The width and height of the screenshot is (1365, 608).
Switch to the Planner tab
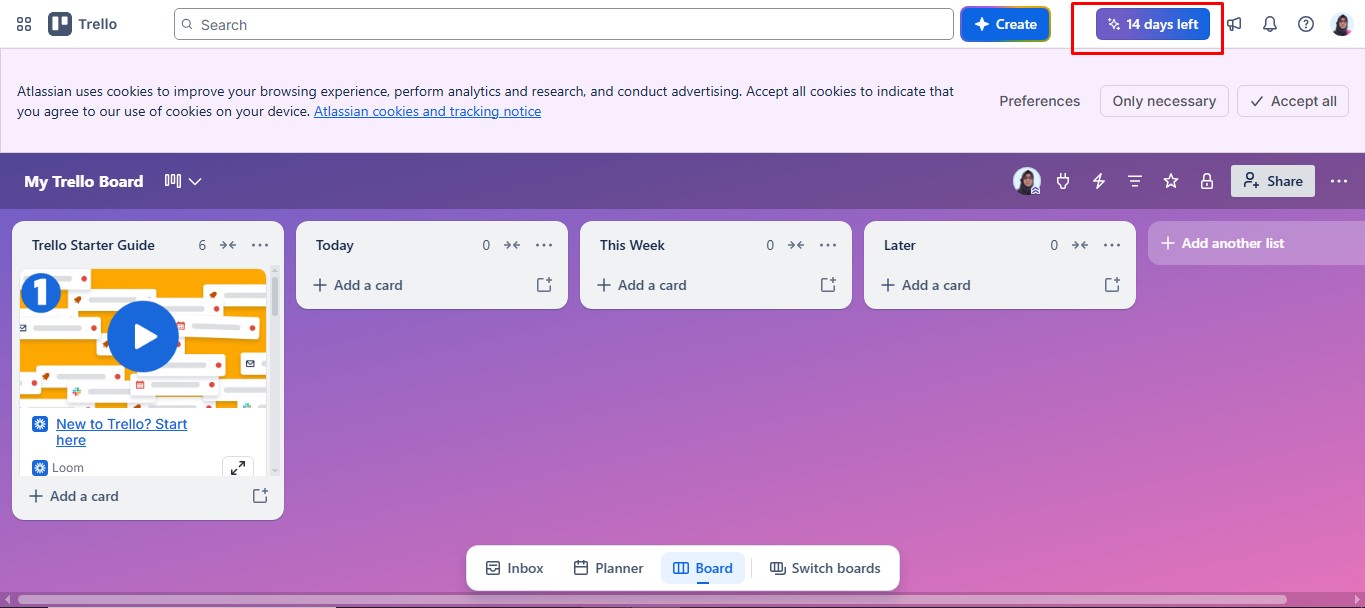click(608, 568)
